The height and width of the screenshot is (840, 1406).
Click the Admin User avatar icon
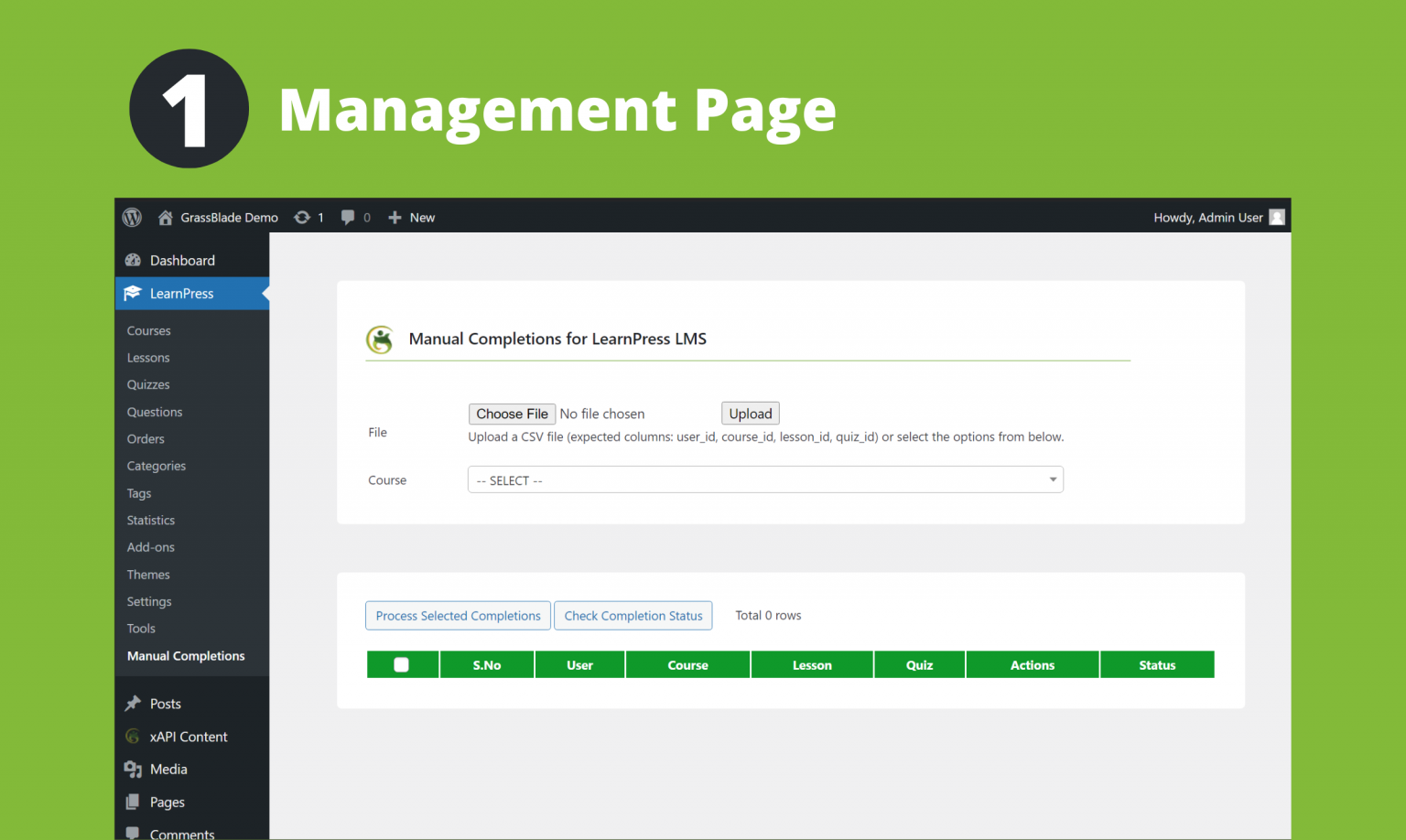coord(1276,217)
